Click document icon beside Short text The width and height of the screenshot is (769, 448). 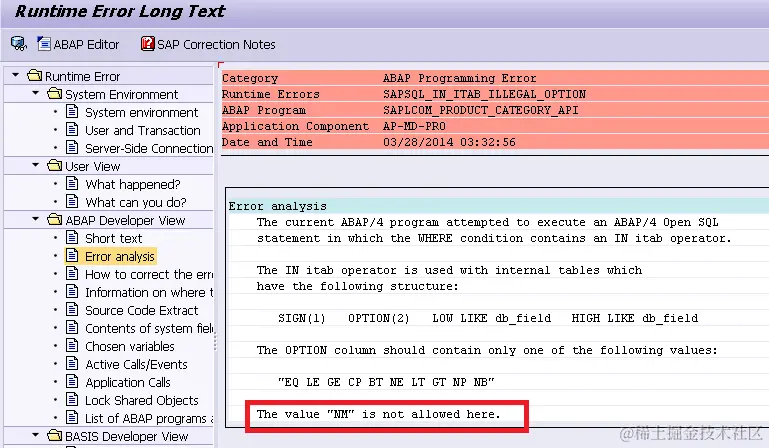72,237
